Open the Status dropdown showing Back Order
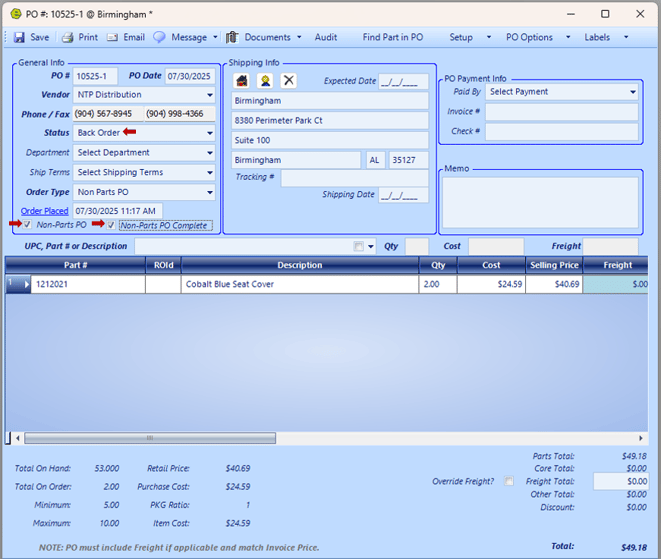Image resolution: width=661 pixels, height=559 pixels. (210, 133)
